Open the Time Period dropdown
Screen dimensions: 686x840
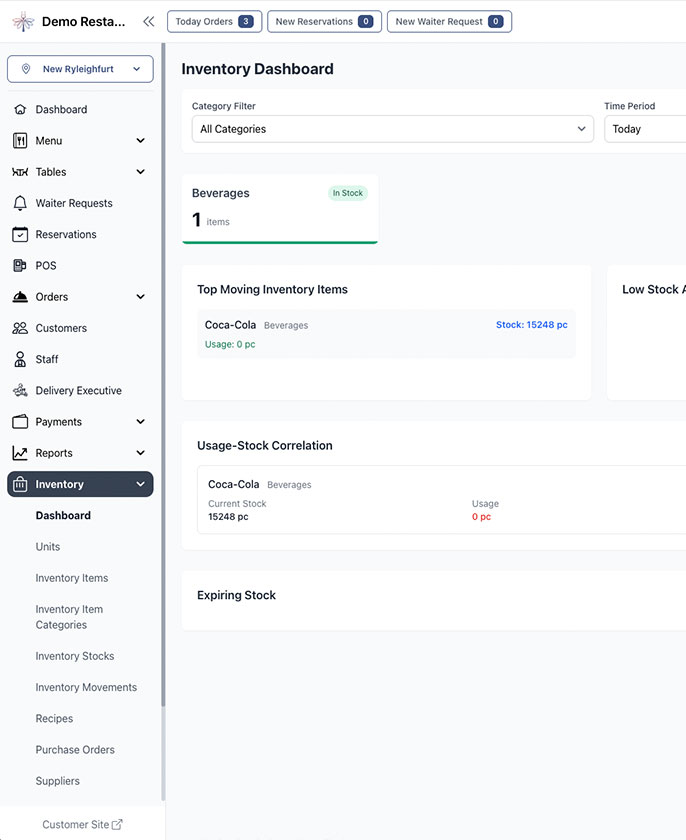click(x=644, y=129)
